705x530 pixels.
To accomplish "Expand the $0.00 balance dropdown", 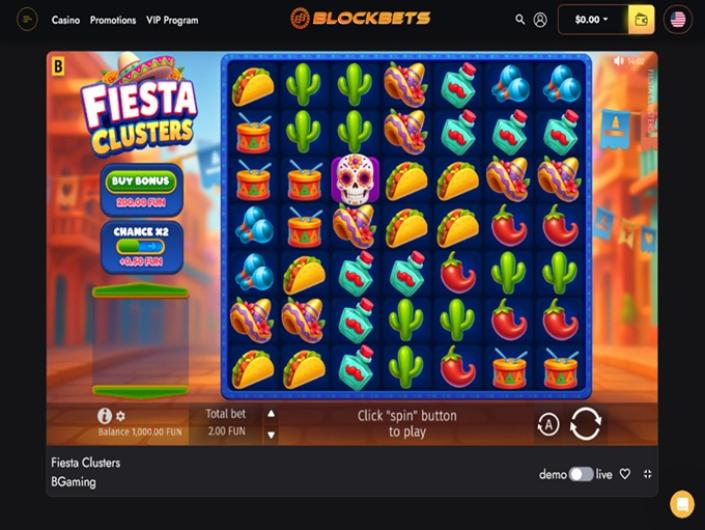I will click(591, 19).
